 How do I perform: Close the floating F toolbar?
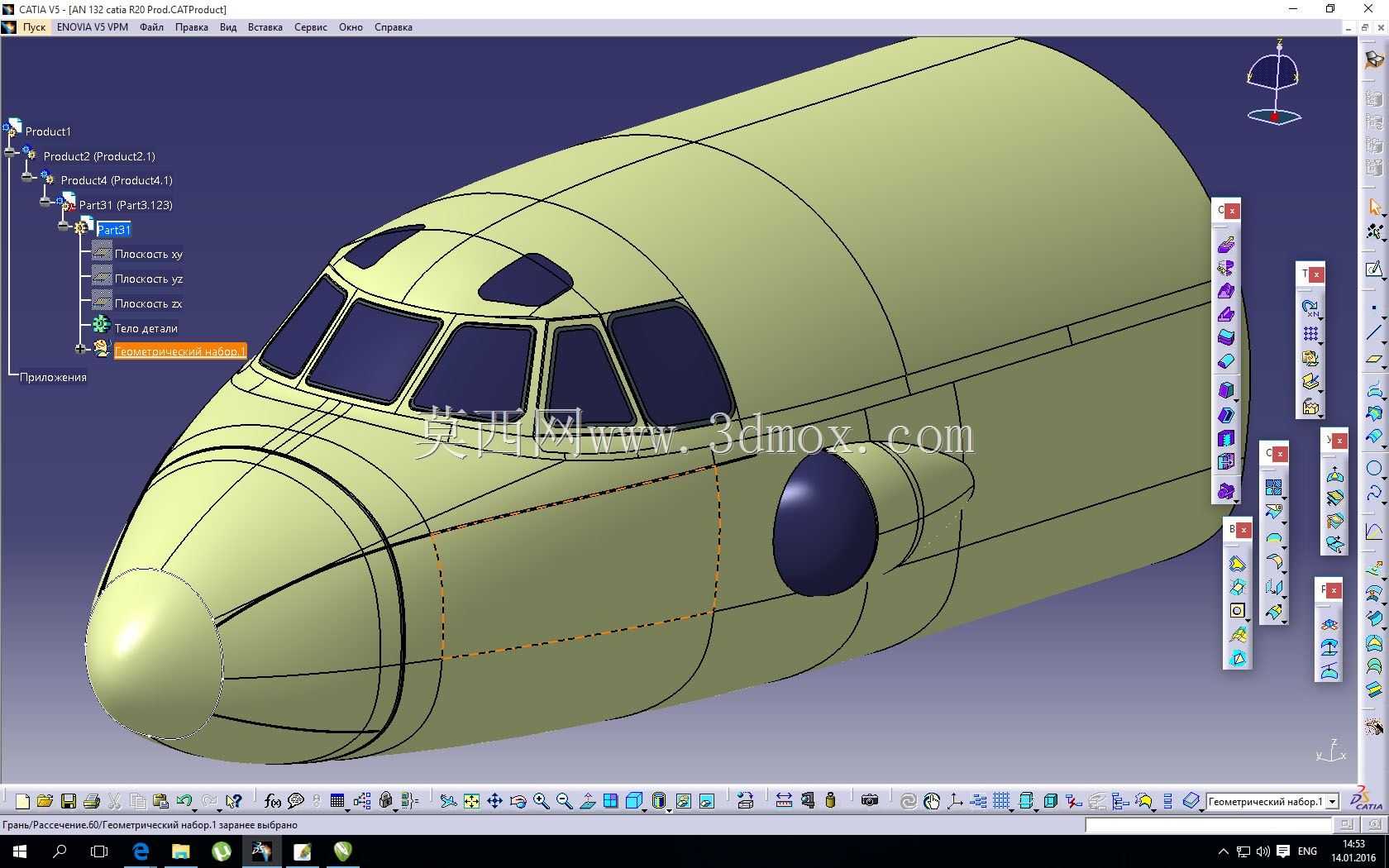coord(1334,590)
